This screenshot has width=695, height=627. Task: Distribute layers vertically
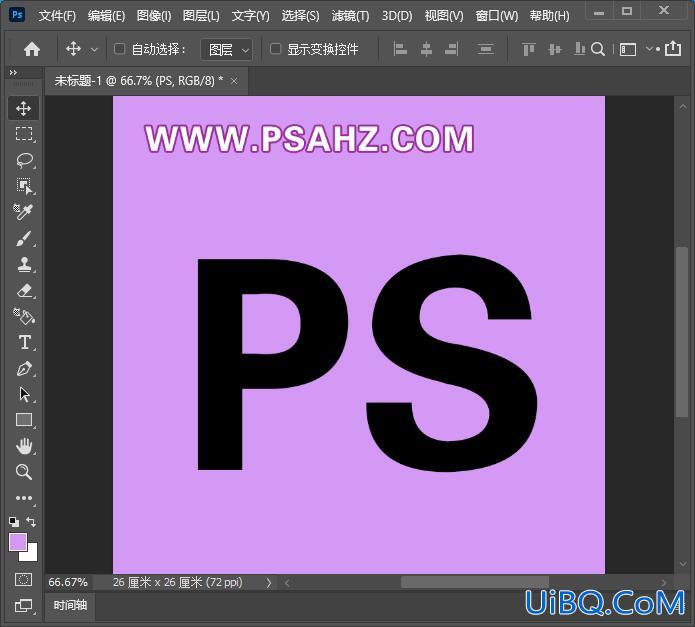point(486,49)
